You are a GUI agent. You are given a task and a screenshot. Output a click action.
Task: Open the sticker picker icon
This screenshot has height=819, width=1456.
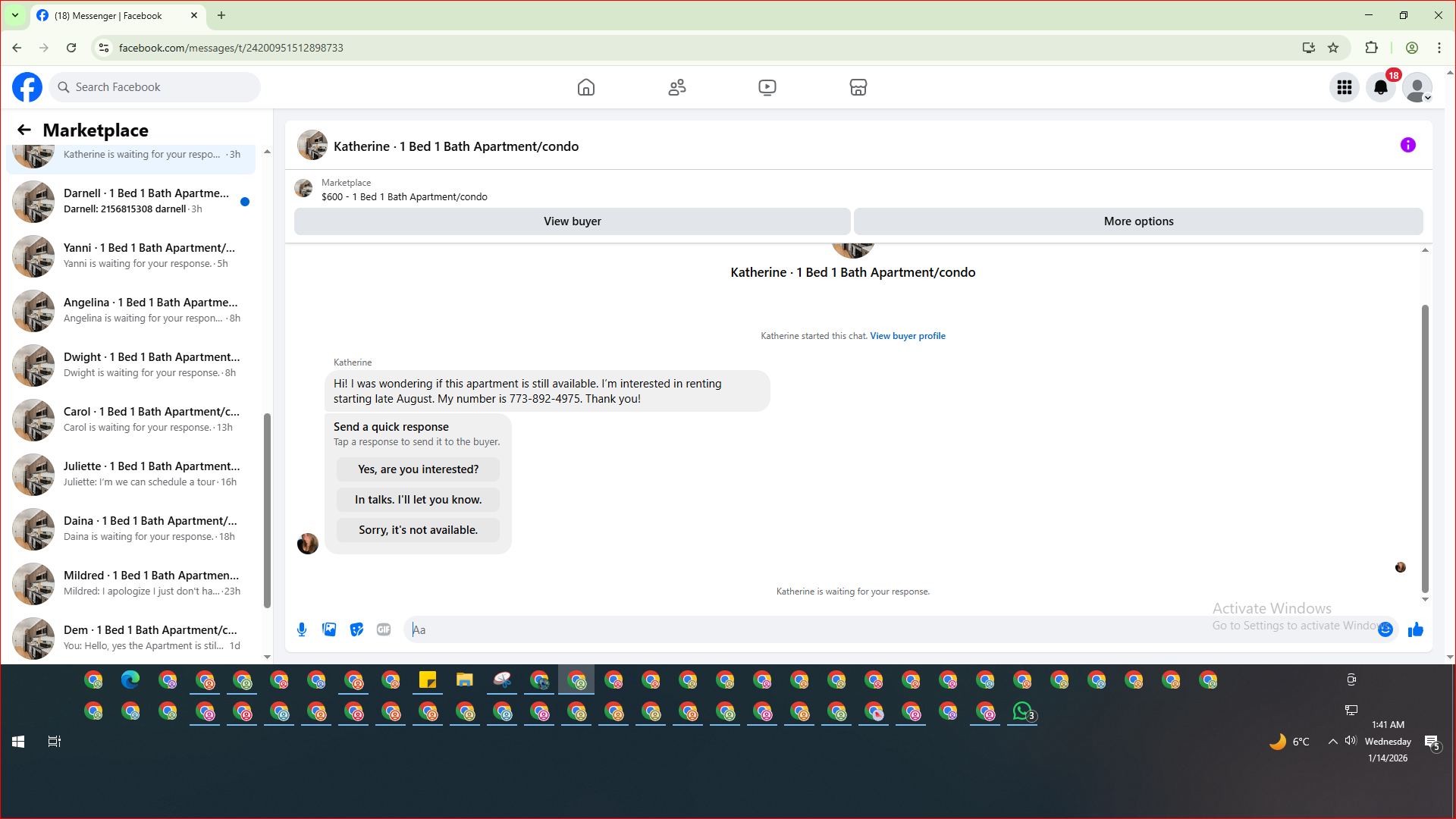click(x=356, y=629)
